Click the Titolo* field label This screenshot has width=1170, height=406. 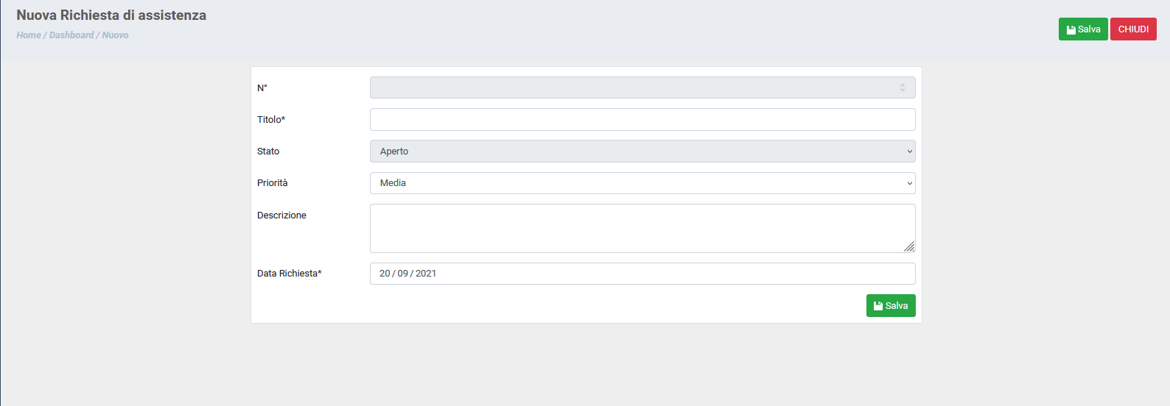(271, 120)
